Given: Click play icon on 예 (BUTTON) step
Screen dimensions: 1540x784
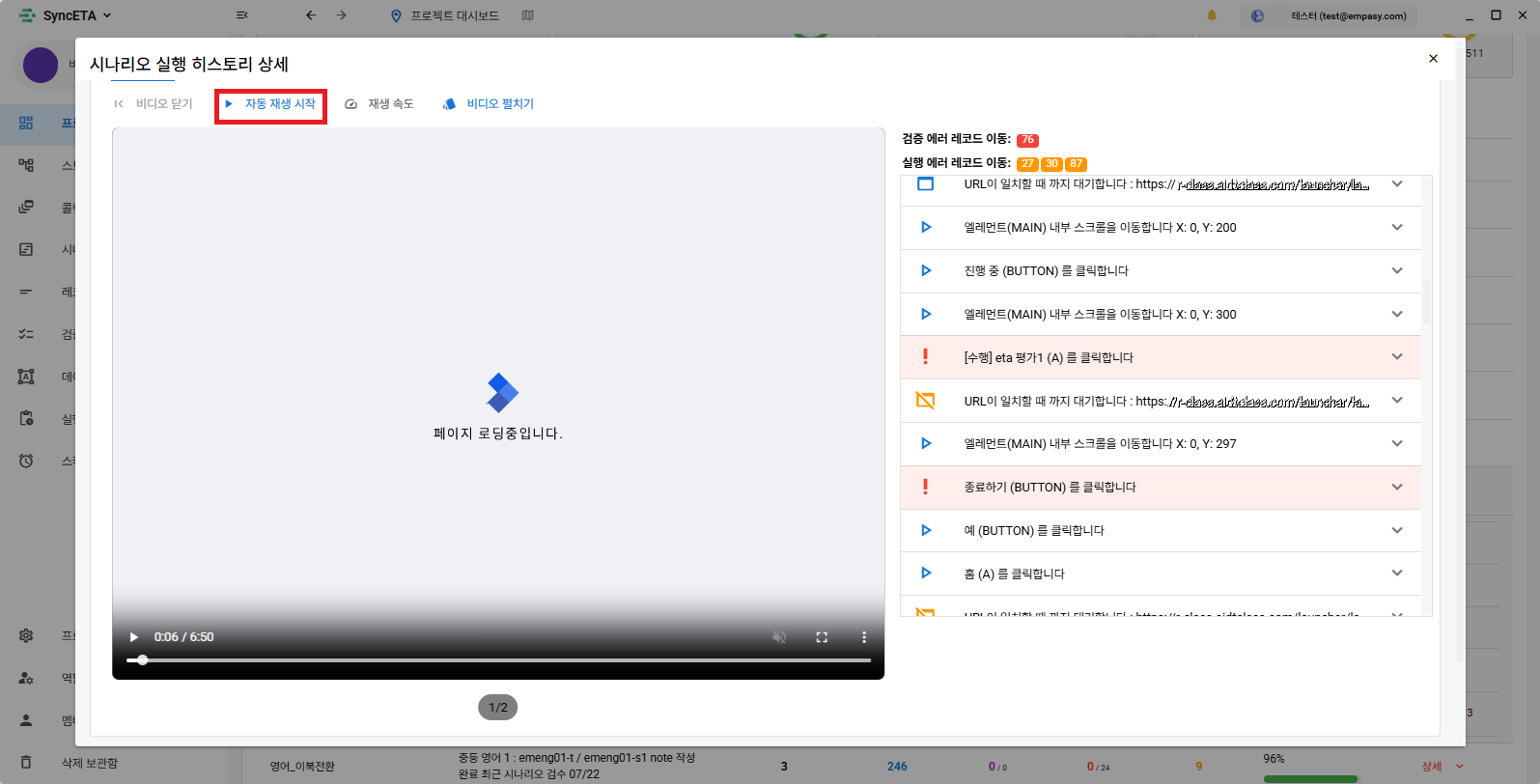Looking at the screenshot, I should click(926, 531).
